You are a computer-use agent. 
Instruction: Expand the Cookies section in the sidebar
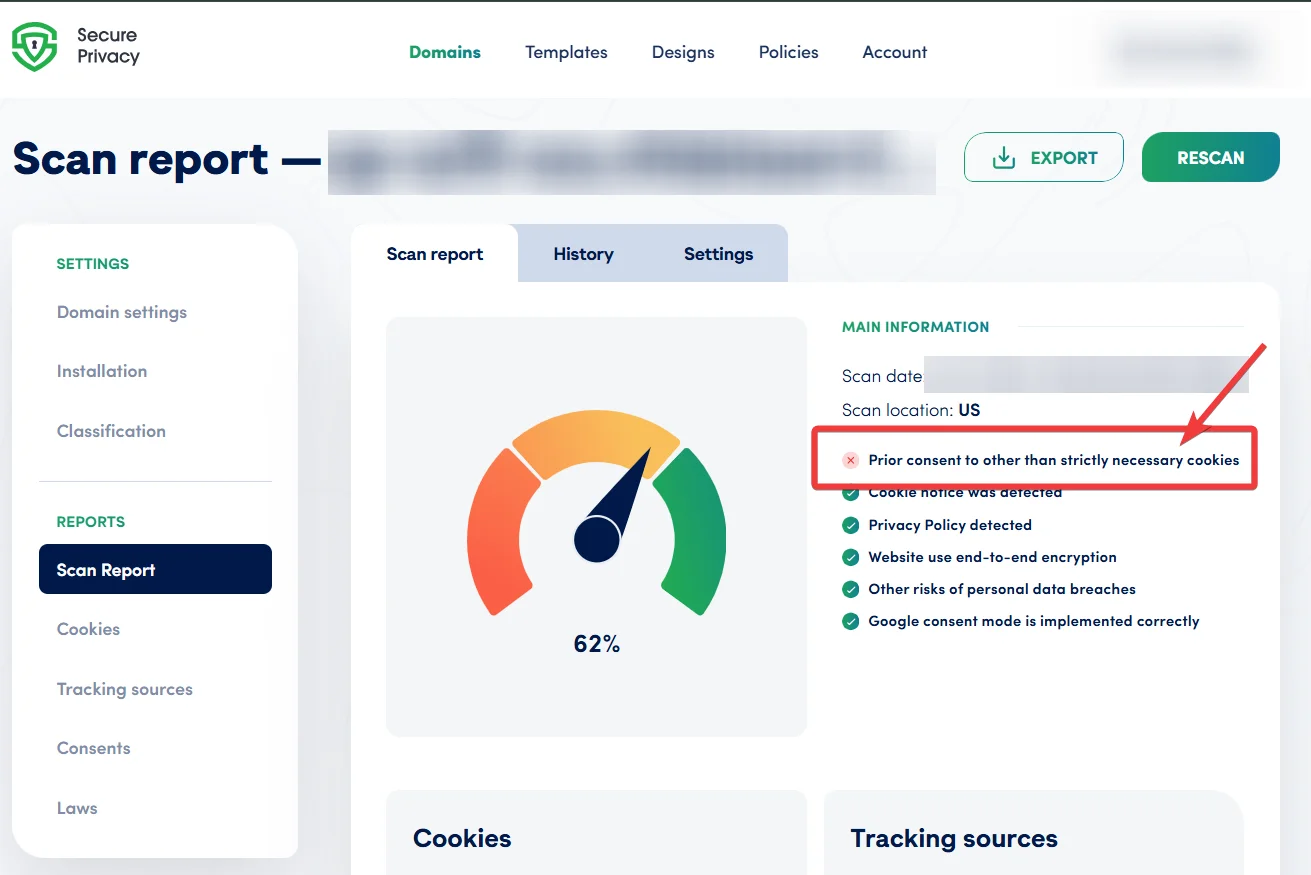coord(88,628)
